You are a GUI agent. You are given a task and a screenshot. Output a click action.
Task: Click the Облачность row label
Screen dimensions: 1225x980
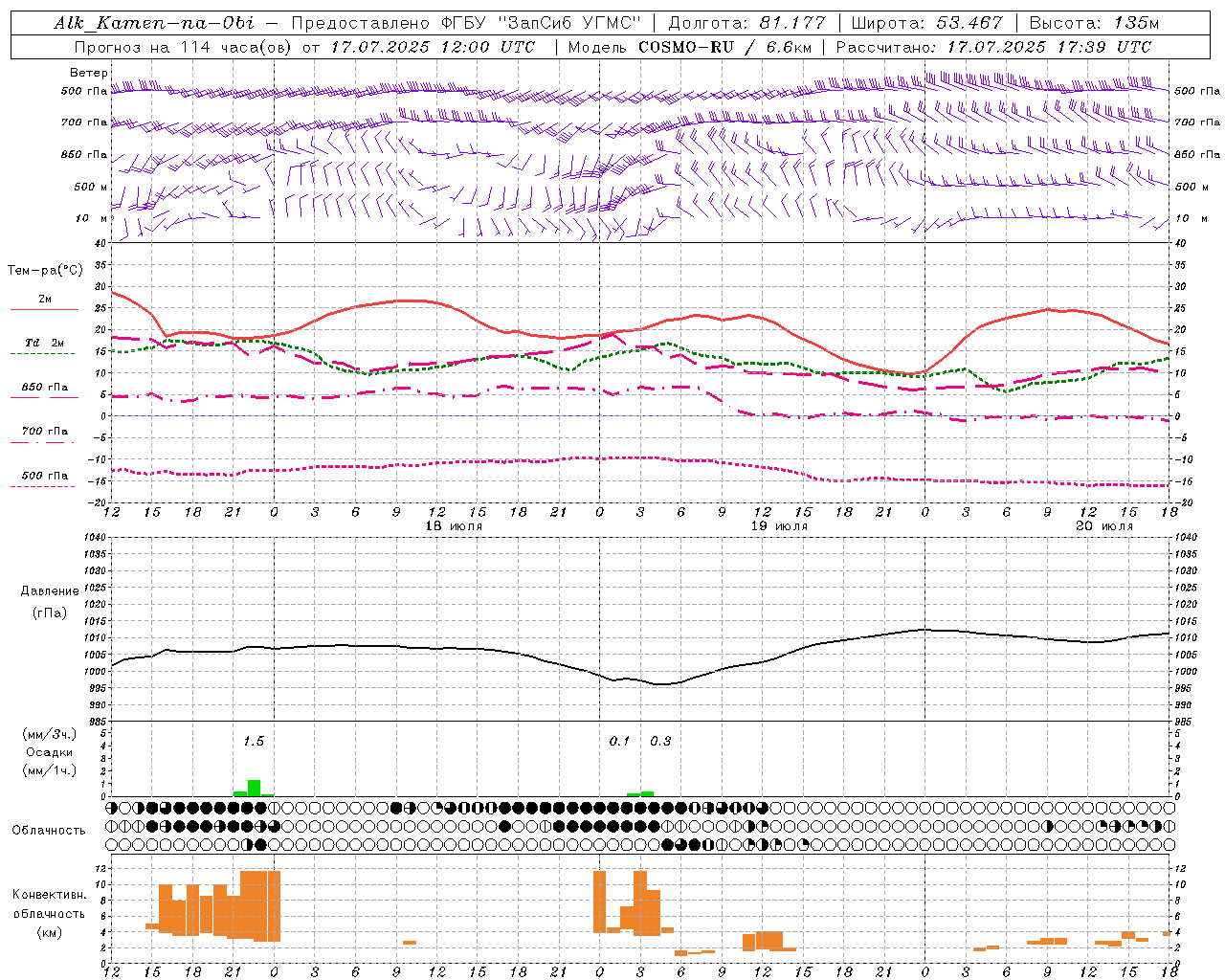point(49,830)
